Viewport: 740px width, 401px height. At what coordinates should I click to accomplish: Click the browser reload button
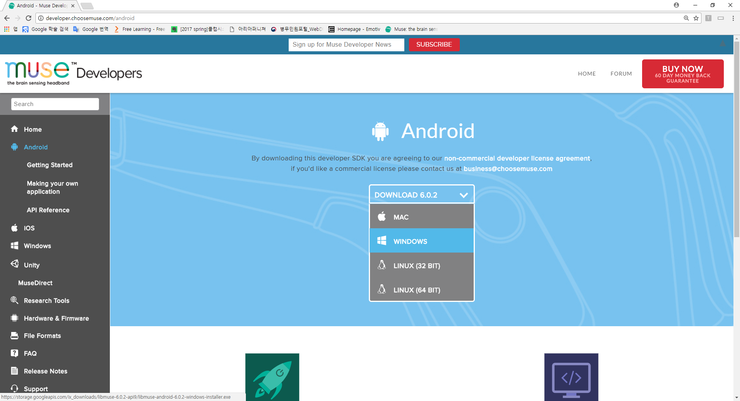[x=28, y=18]
